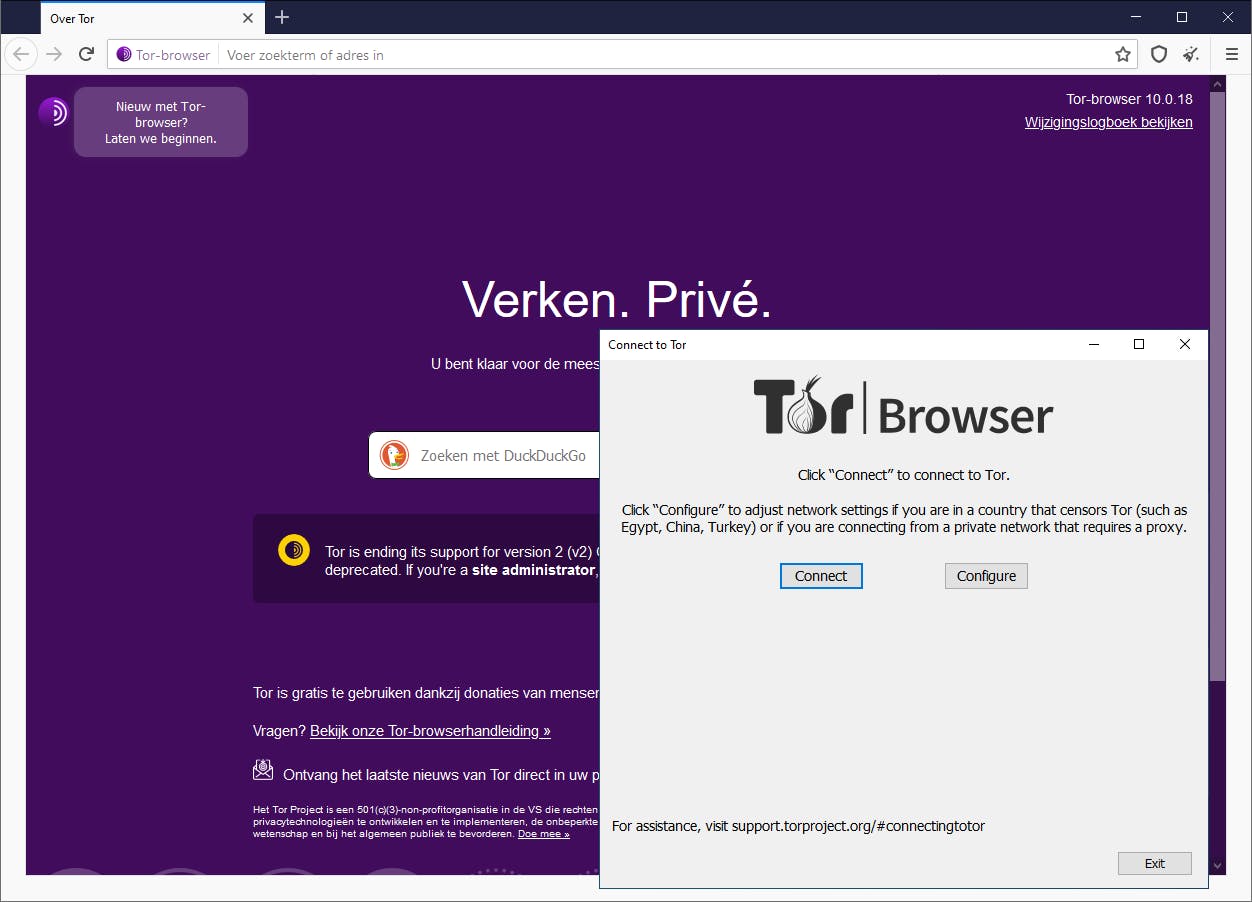This screenshot has width=1252, height=902.
Task: Click the support.torproject.org assistance text
Action: (x=798, y=826)
